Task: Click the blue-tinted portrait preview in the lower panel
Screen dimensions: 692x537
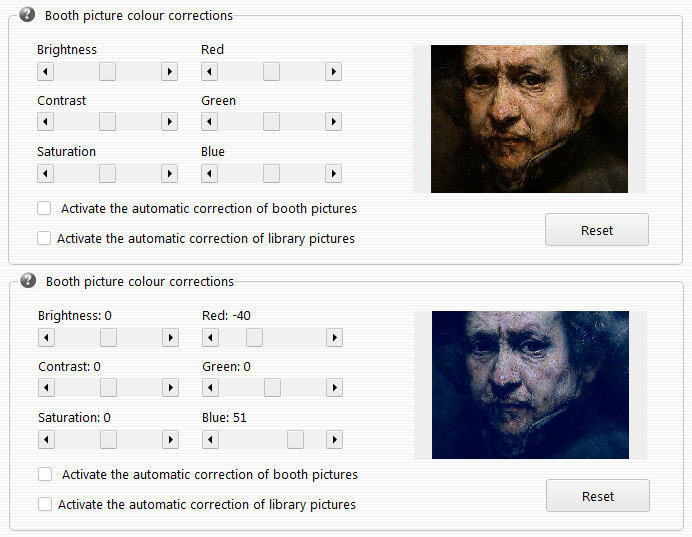Action: [x=530, y=385]
